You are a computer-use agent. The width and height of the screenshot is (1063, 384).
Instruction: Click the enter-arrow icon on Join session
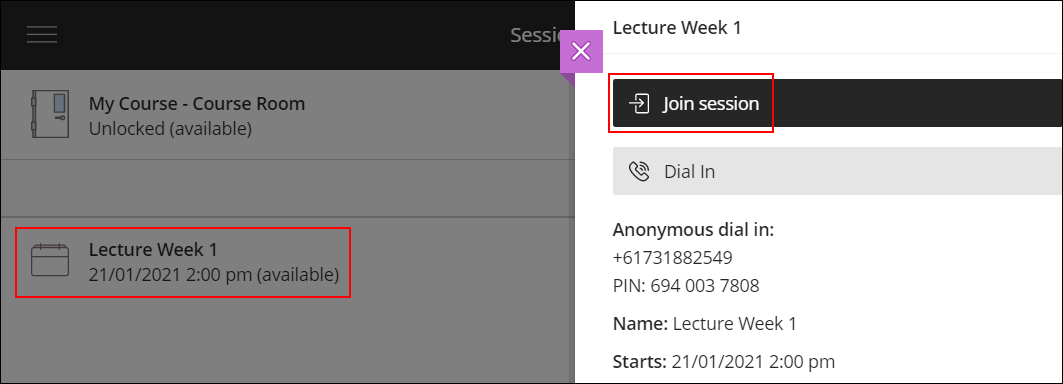pyautogui.click(x=639, y=103)
